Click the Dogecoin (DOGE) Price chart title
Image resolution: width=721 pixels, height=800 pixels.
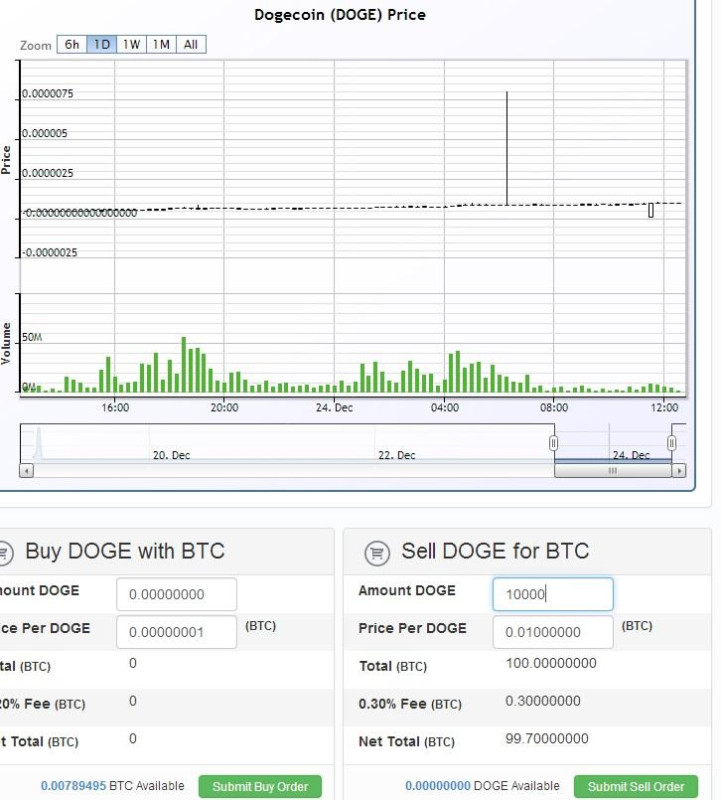coord(340,15)
